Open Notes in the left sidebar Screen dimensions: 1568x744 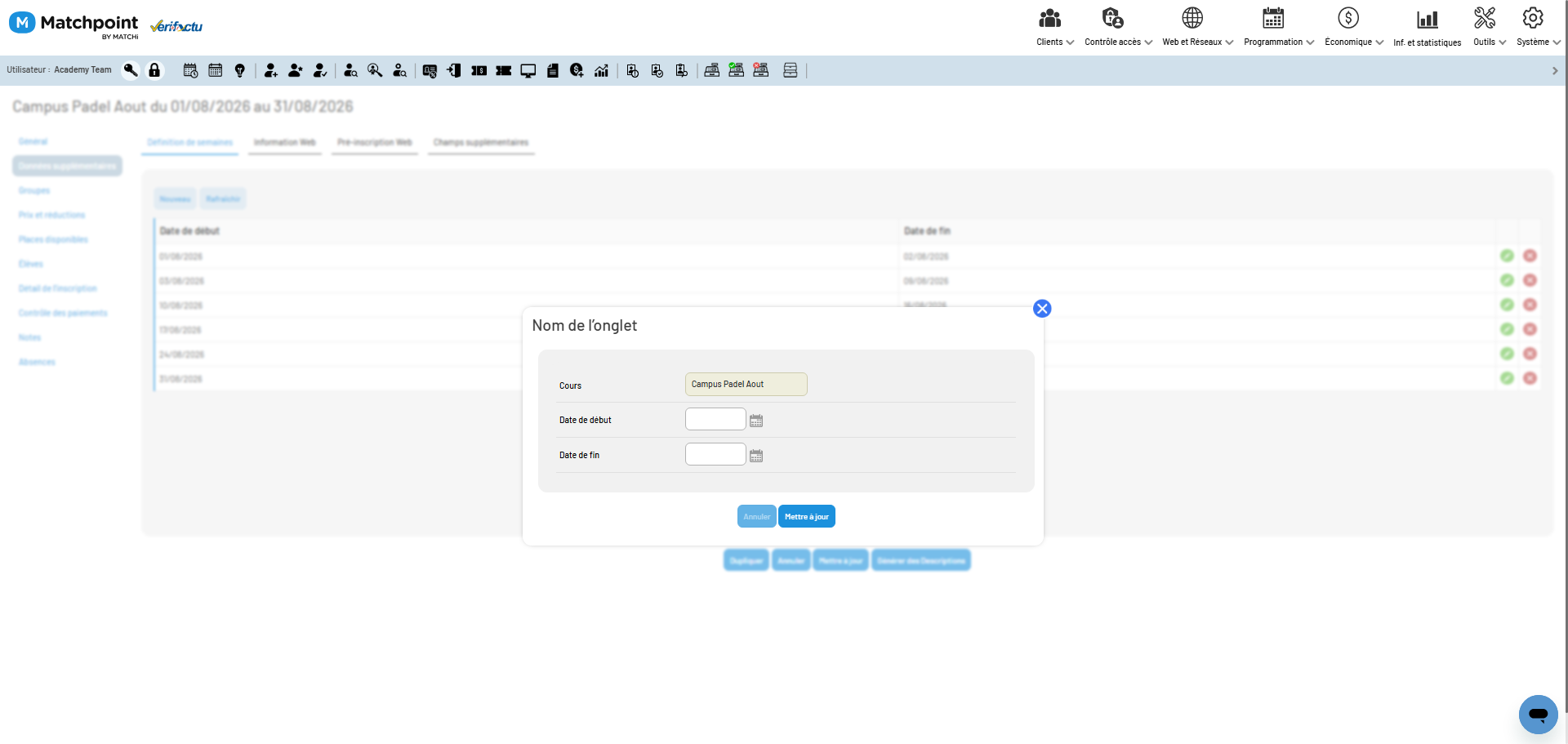[30, 337]
